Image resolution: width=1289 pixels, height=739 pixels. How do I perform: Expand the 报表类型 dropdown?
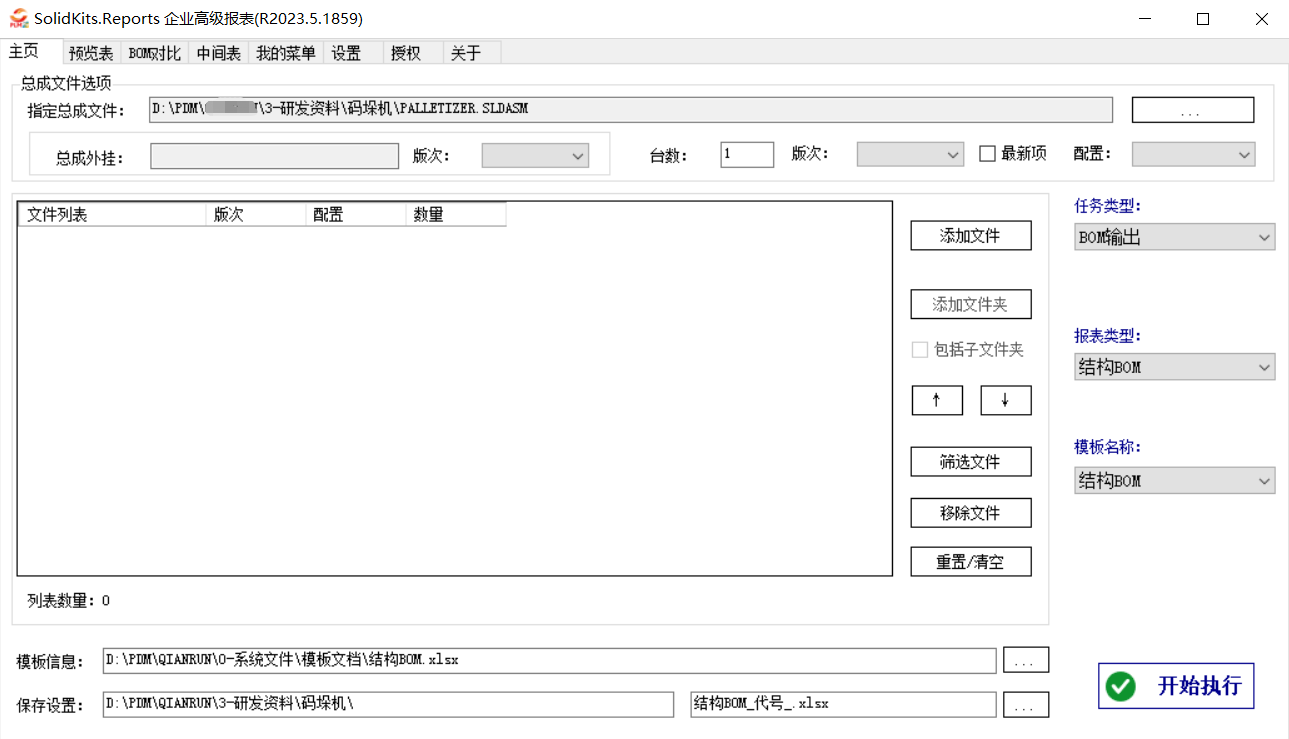(1174, 367)
